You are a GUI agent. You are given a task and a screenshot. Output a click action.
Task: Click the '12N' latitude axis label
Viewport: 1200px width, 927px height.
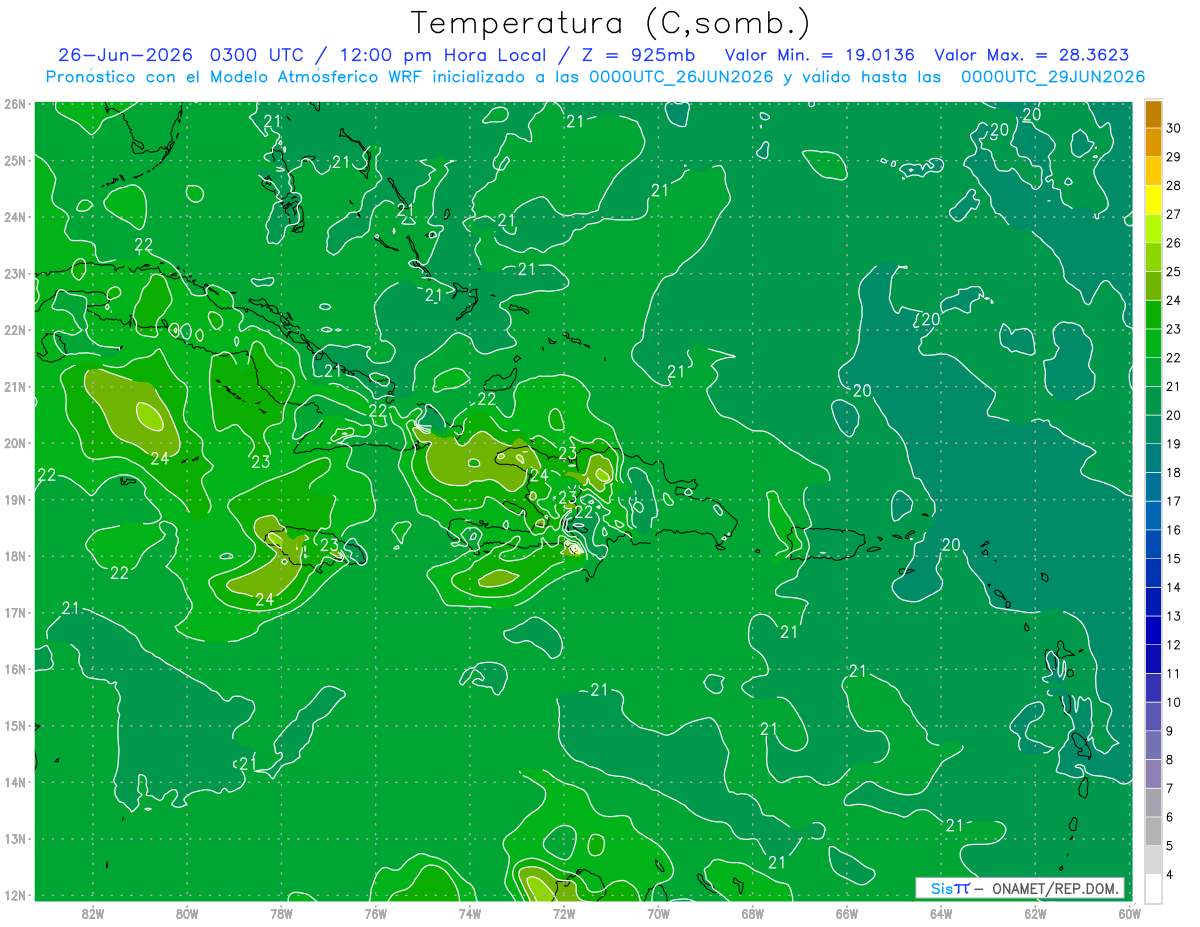coord(15,895)
